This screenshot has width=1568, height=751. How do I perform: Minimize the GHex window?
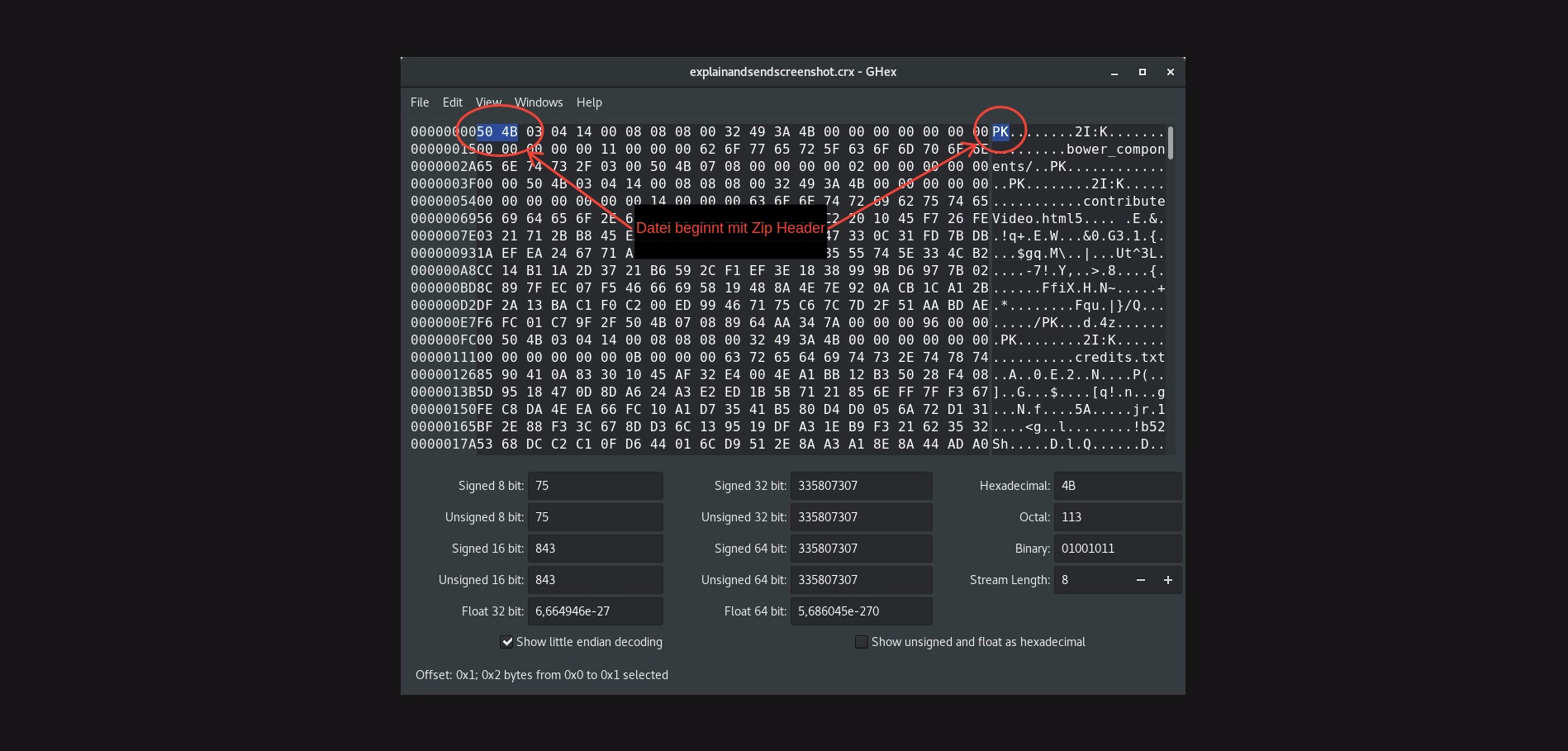1114,73
